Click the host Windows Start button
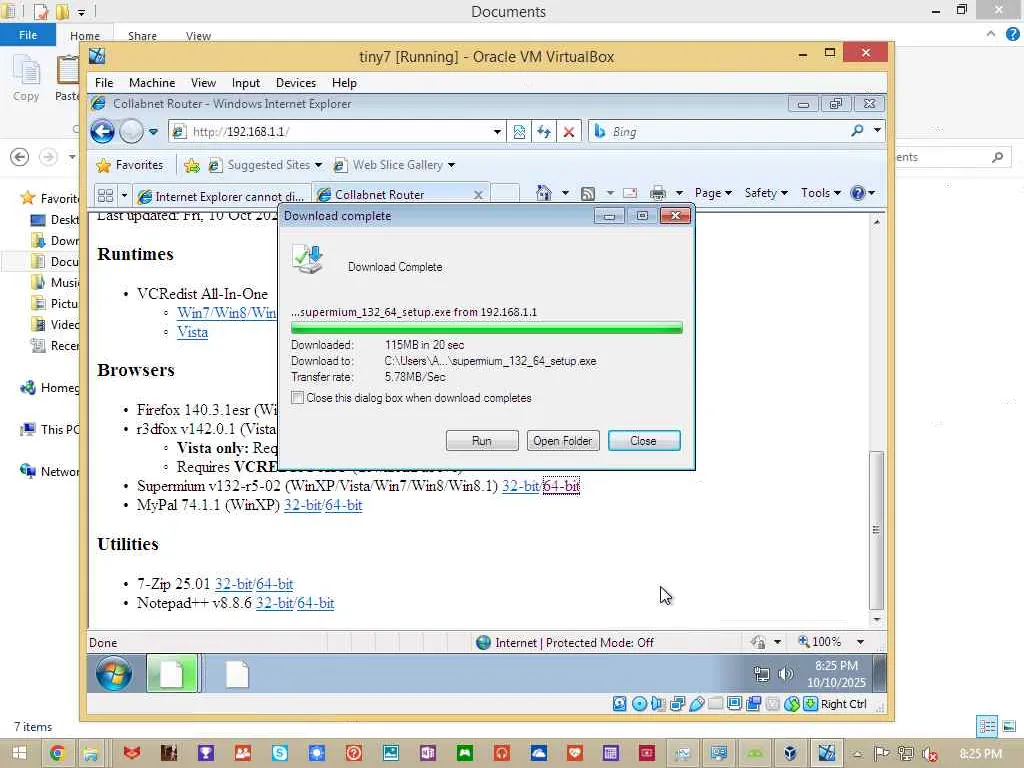This screenshot has width=1024, height=768. 20,753
